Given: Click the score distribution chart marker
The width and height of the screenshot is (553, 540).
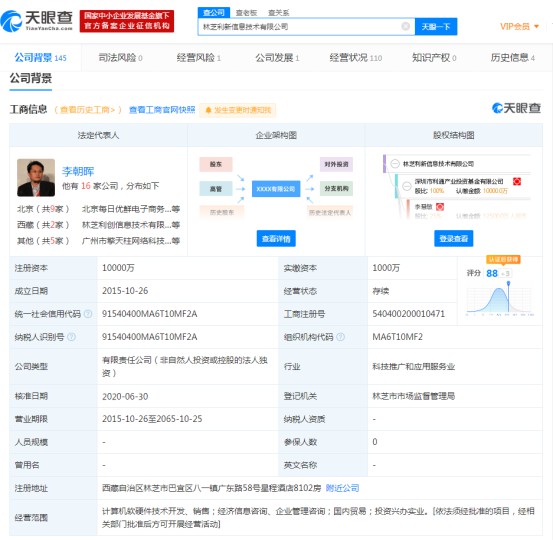Looking at the screenshot, I should tap(508, 283).
